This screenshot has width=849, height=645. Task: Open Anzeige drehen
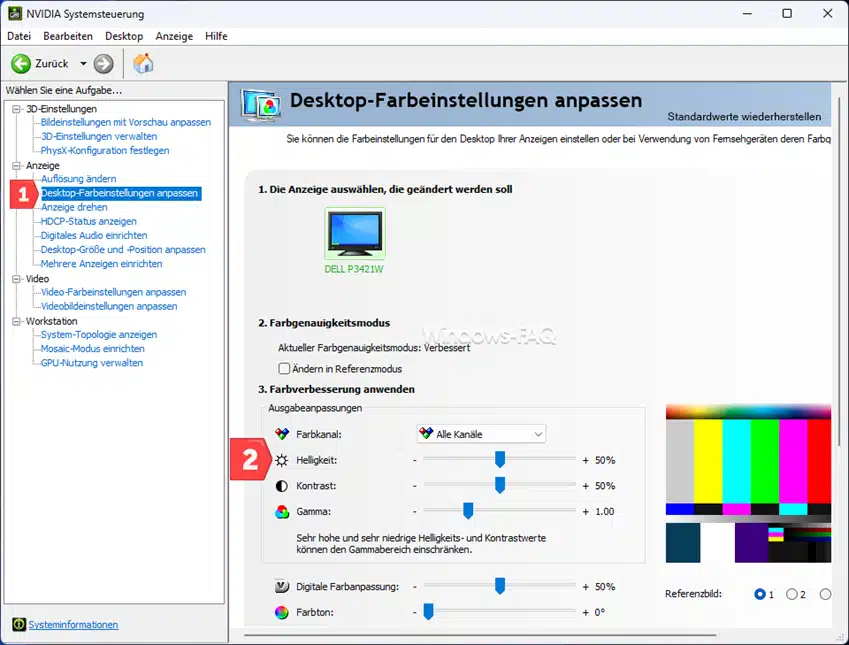click(x=74, y=207)
